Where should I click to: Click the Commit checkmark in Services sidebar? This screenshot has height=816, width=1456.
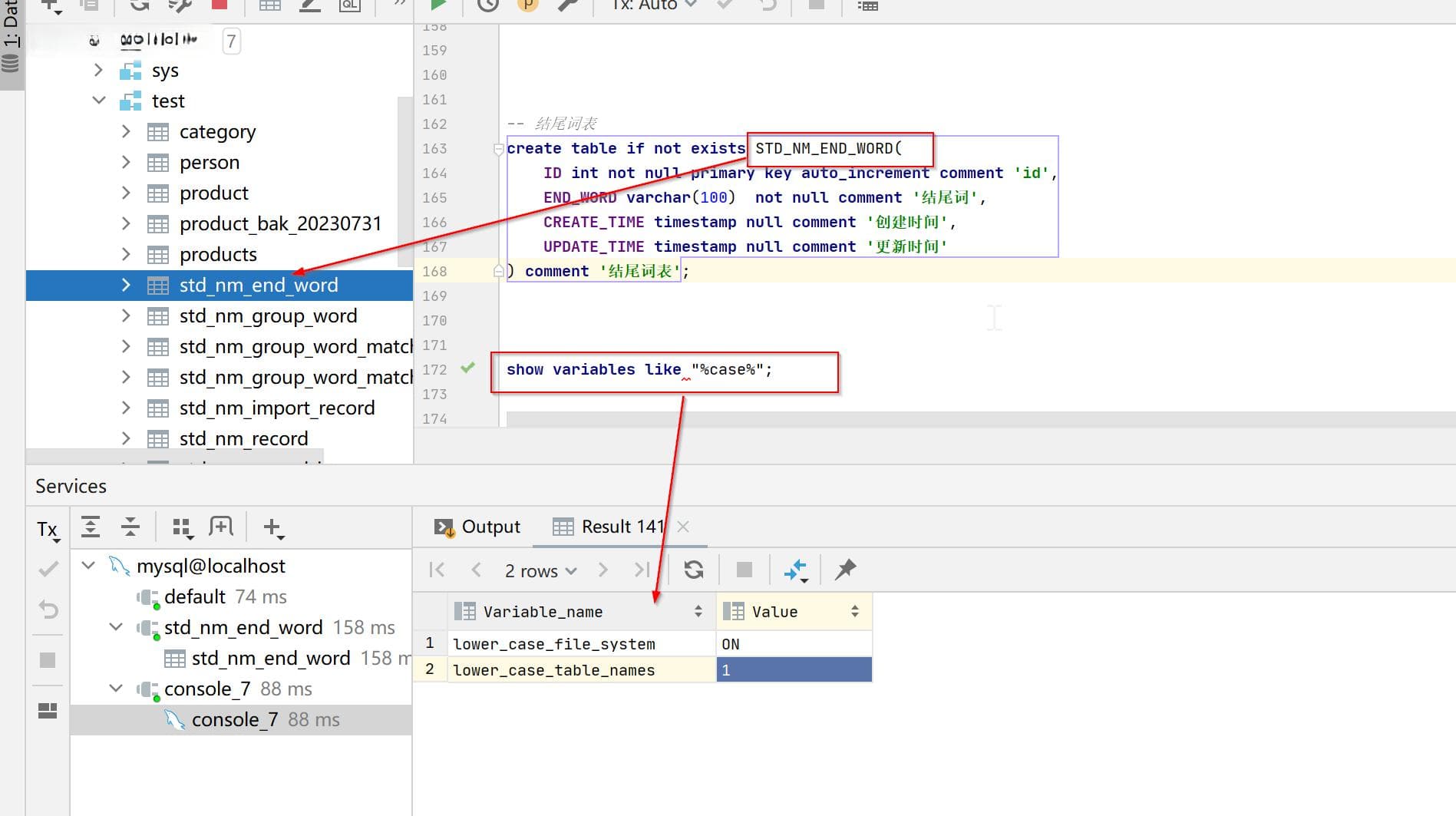coord(48,569)
